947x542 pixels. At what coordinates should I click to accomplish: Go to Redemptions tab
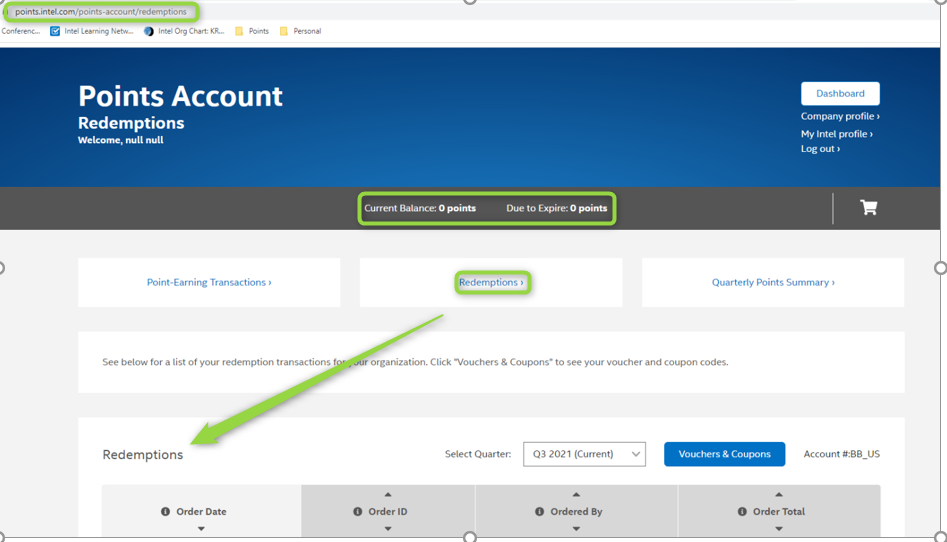(x=491, y=282)
